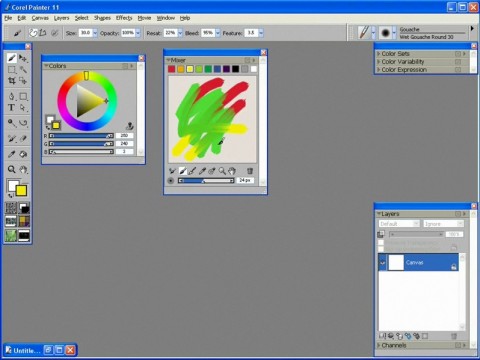This screenshot has height=360, width=480.
Task: Select the Mixer Dirty Brush mode icon
Action: pos(172,171)
